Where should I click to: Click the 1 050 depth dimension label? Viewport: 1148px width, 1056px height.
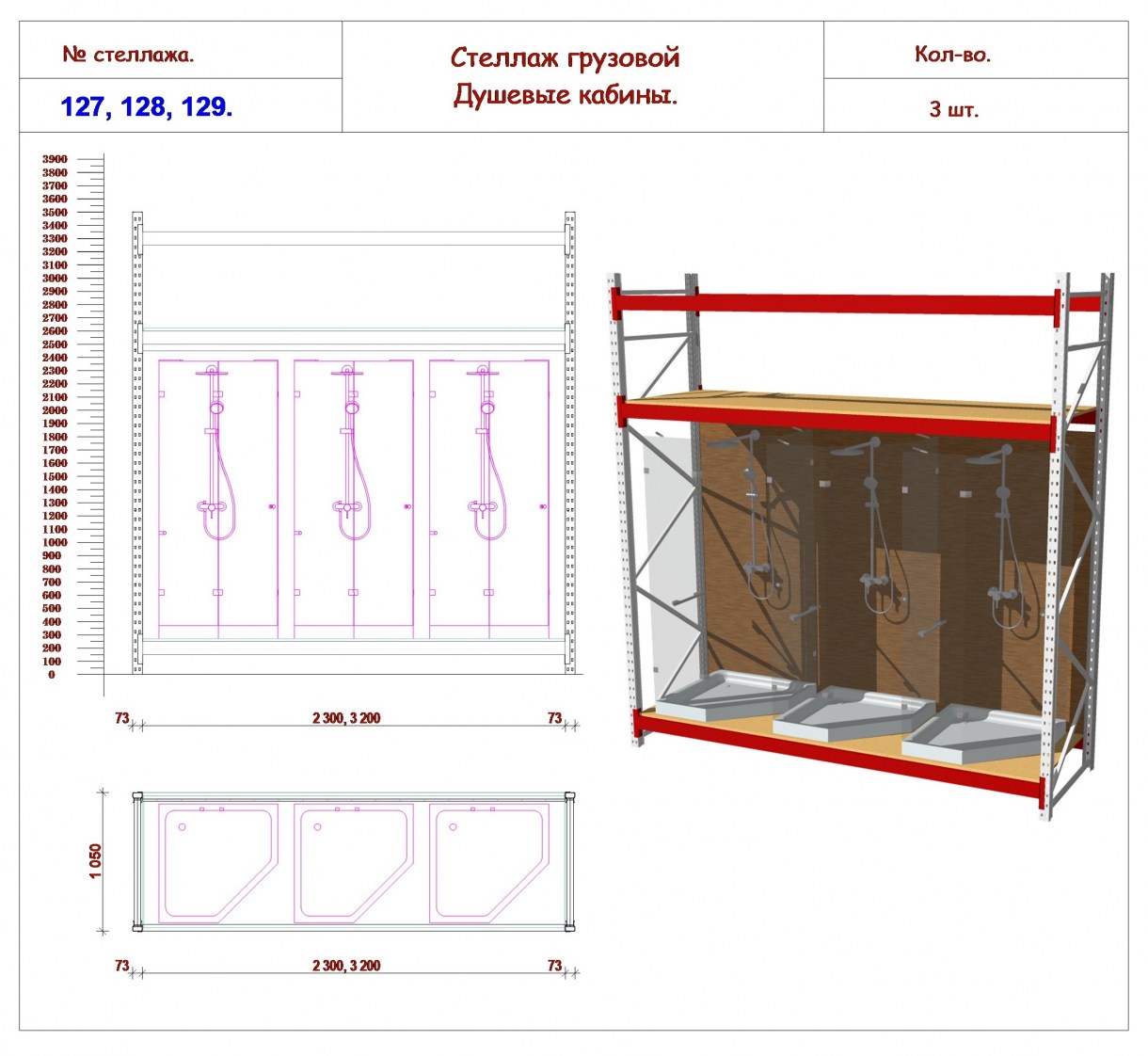95,861
